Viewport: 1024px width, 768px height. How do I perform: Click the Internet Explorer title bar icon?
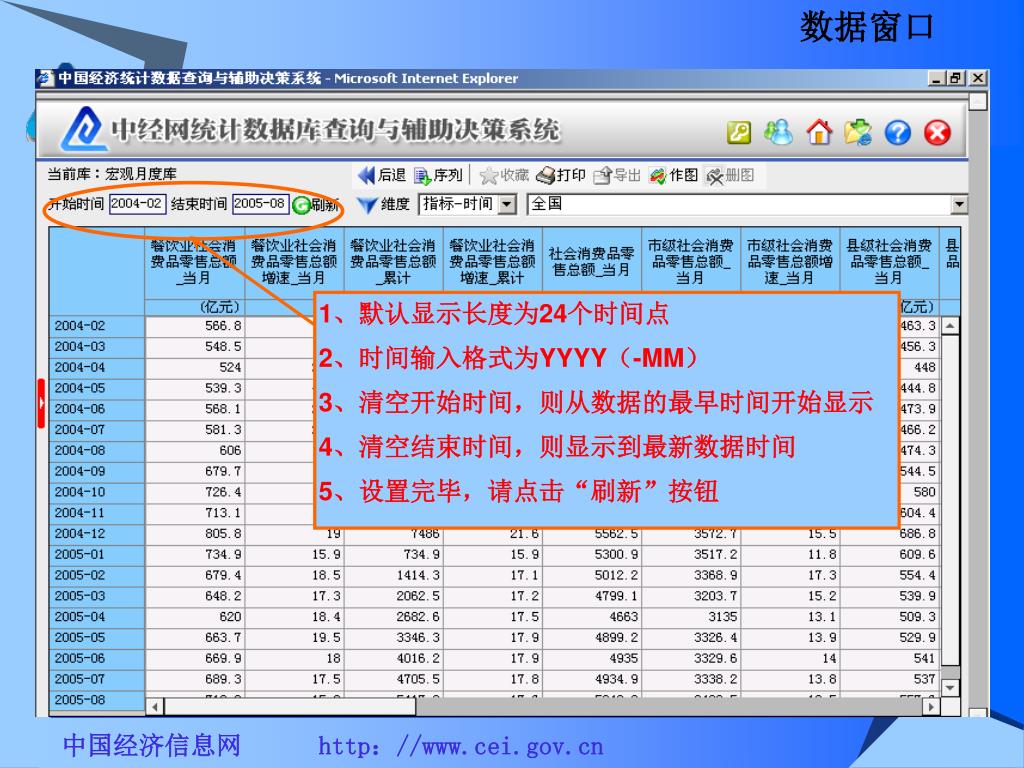46,78
